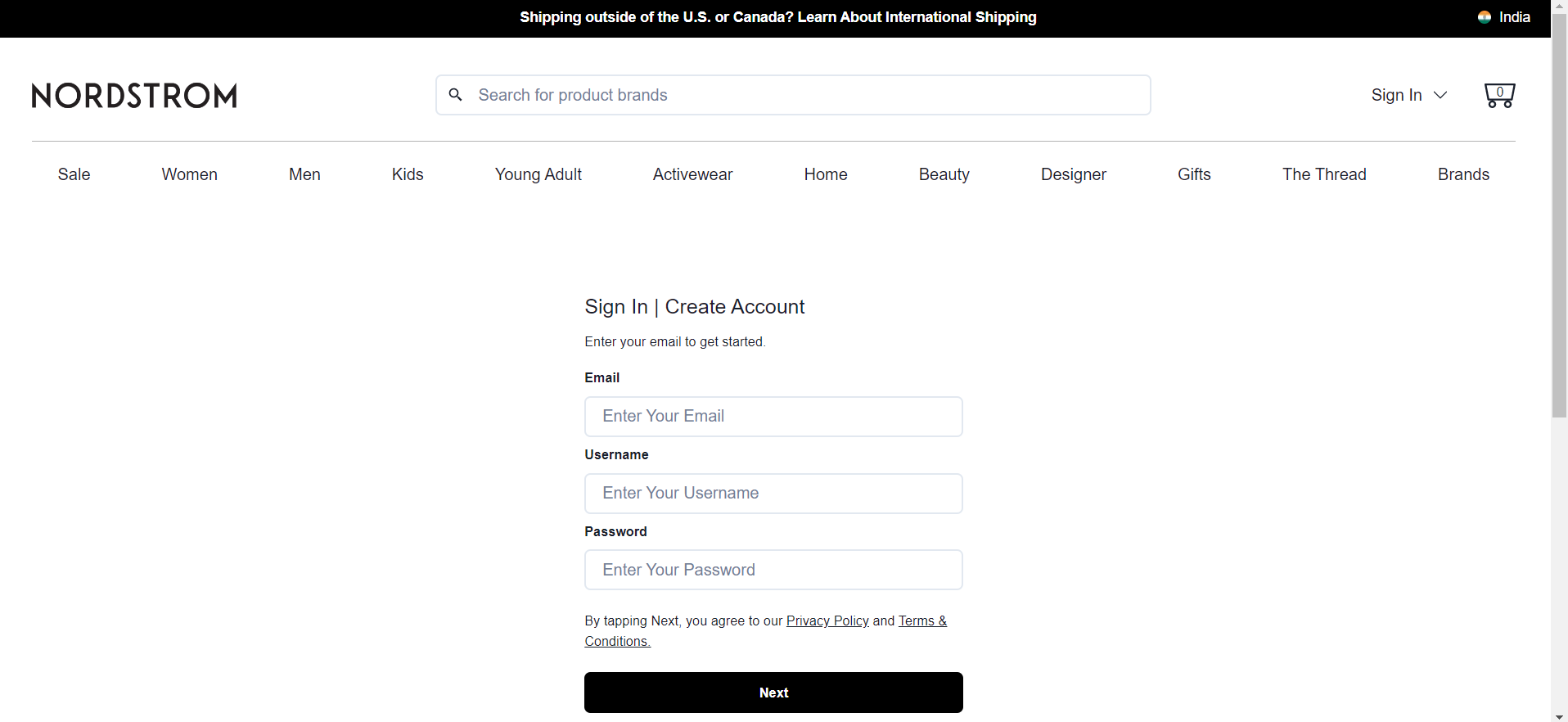The width and height of the screenshot is (1568, 722).
Task: Open the Women category
Action: (x=189, y=174)
